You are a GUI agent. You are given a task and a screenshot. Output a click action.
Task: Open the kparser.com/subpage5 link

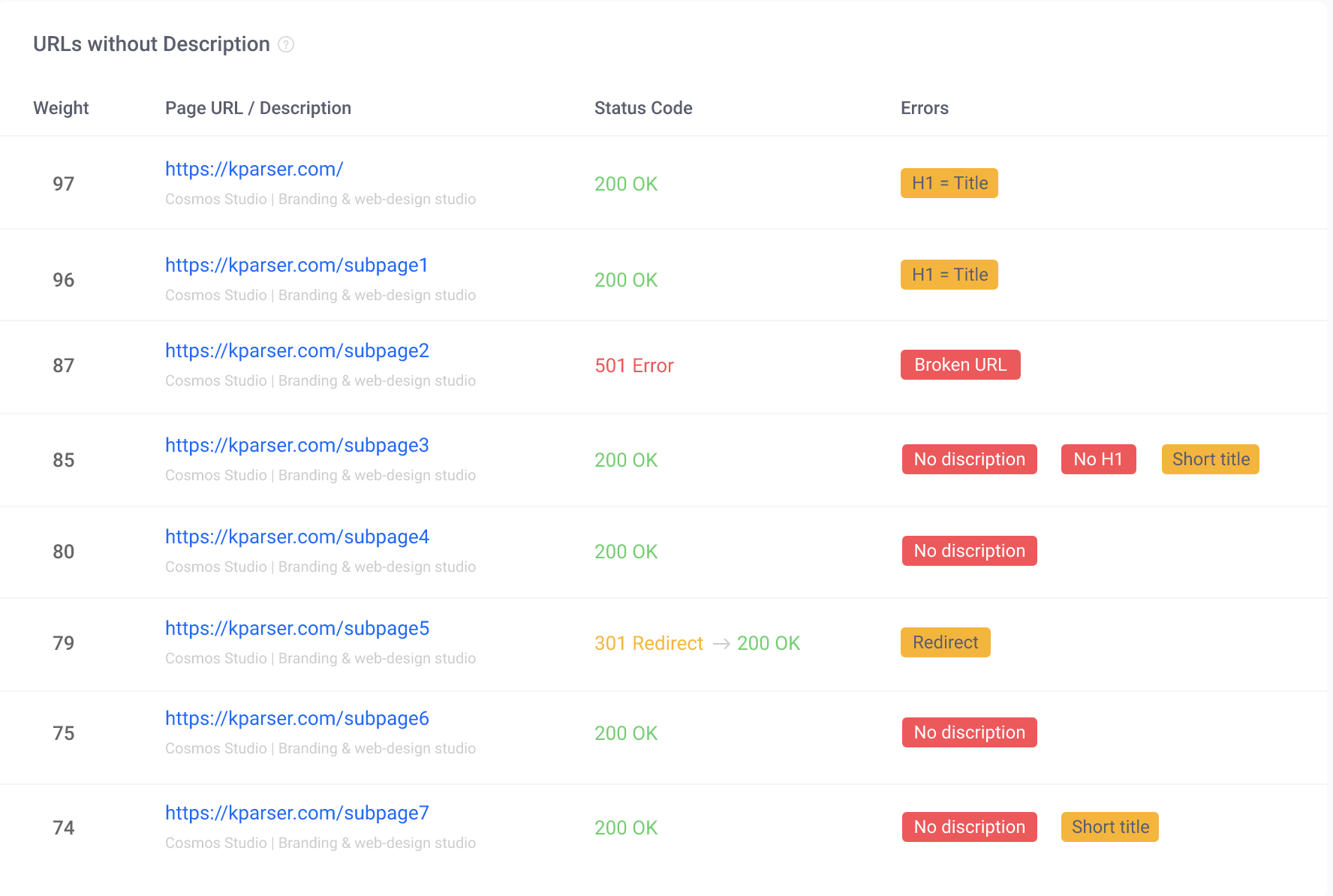tap(296, 629)
